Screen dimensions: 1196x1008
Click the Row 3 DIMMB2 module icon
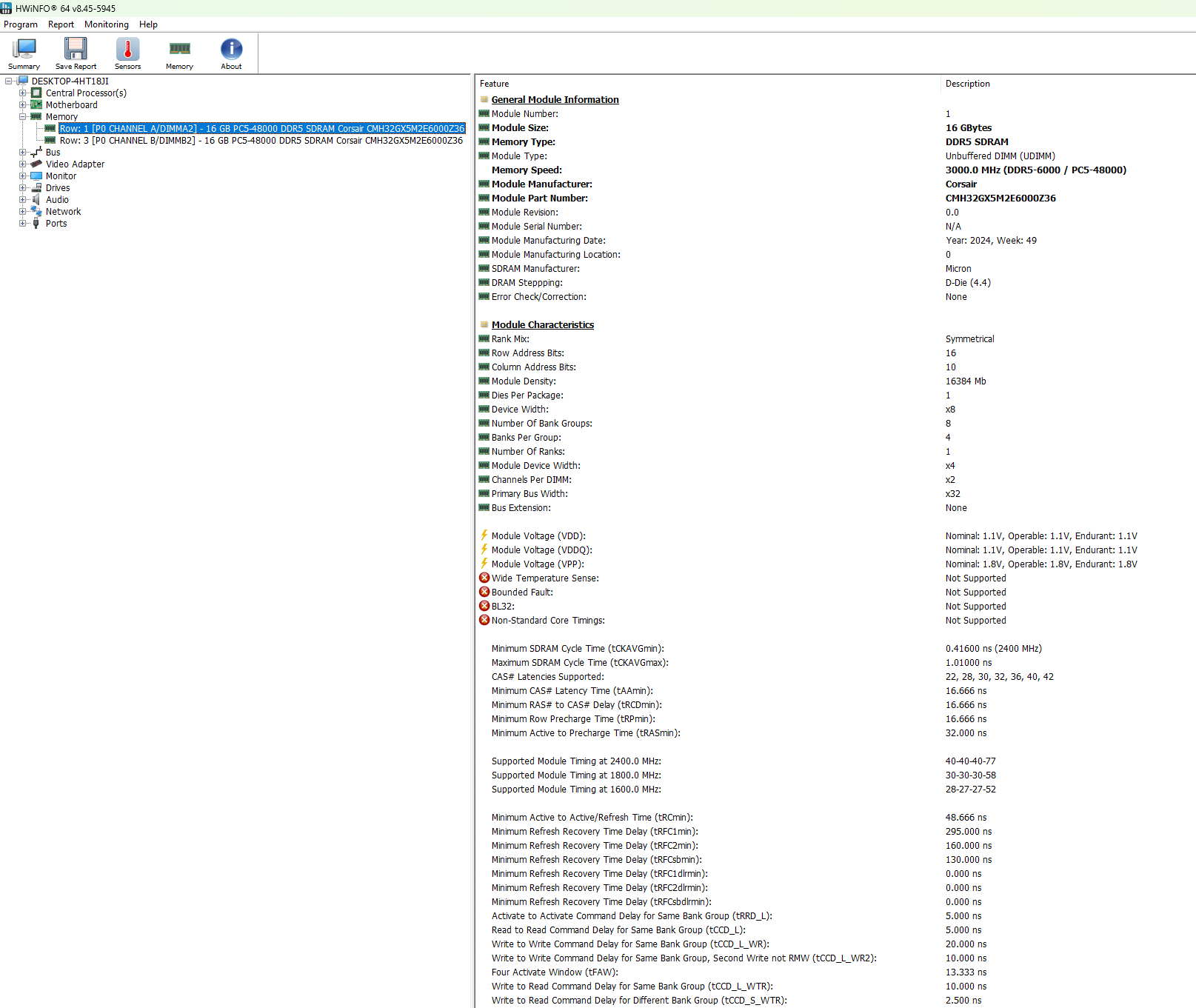[50, 140]
